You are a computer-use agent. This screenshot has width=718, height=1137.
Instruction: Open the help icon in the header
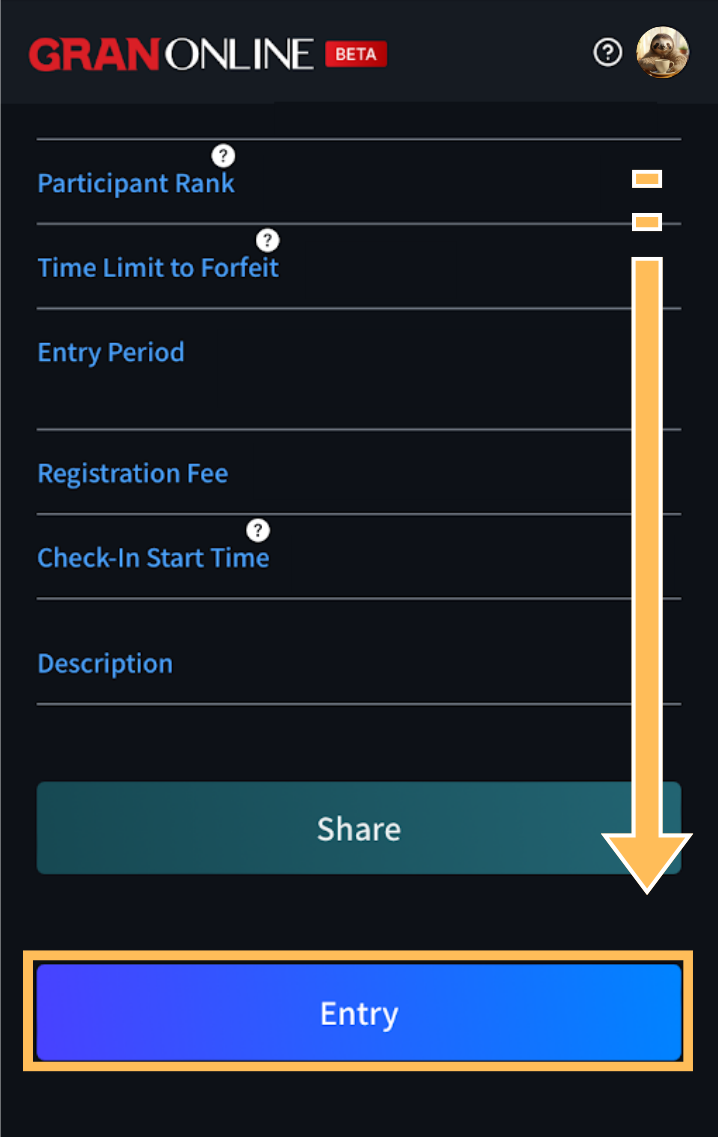tap(608, 53)
